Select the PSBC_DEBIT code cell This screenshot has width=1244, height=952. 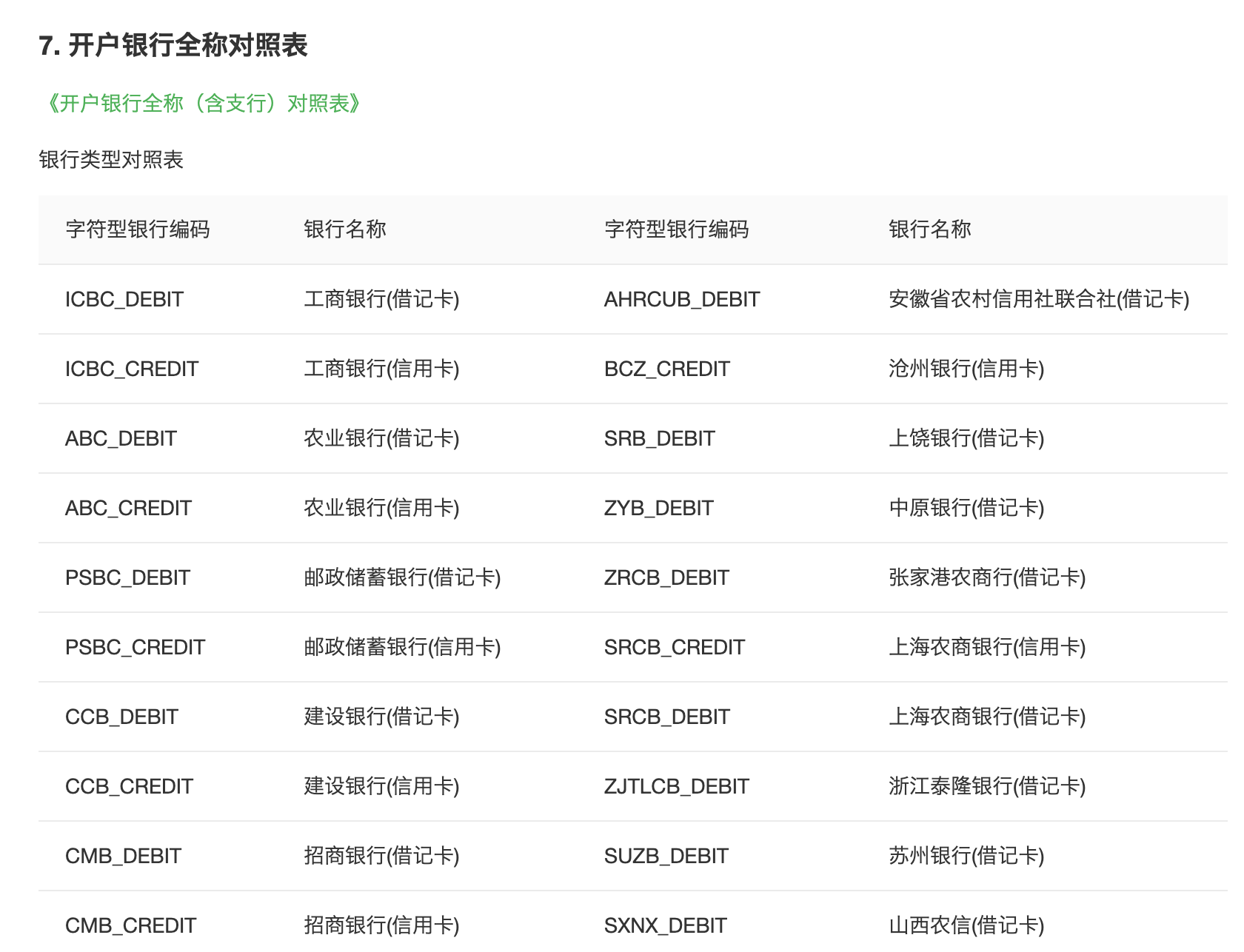(127, 577)
